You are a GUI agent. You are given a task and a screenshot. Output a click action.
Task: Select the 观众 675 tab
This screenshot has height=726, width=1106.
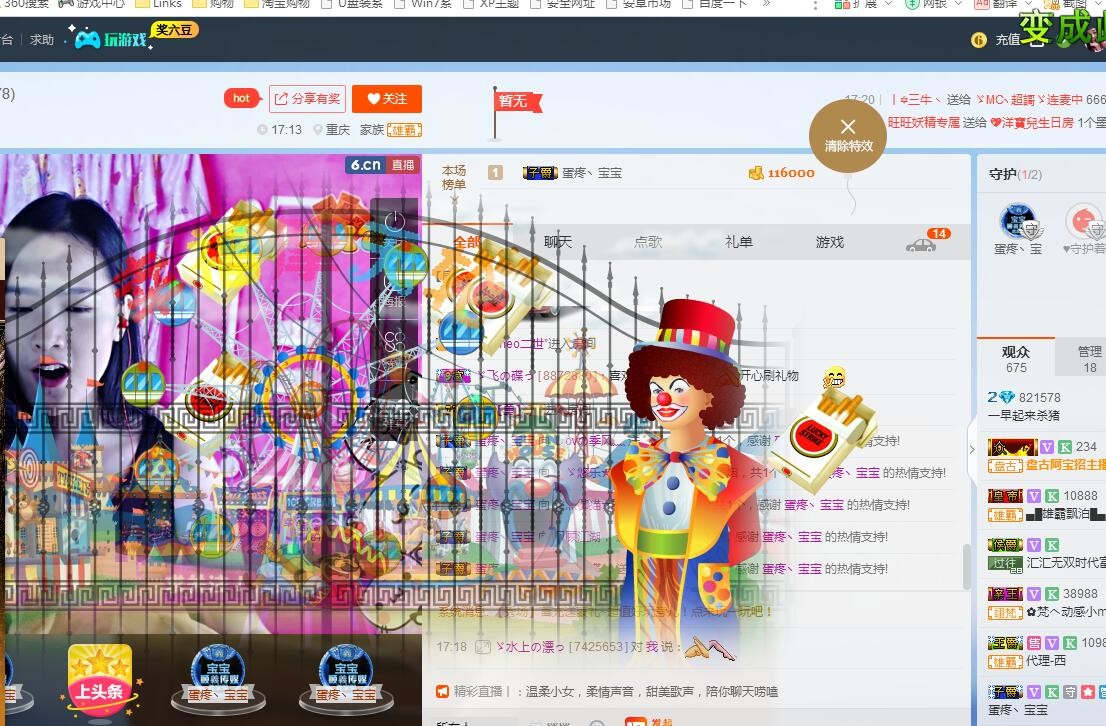point(1016,358)
